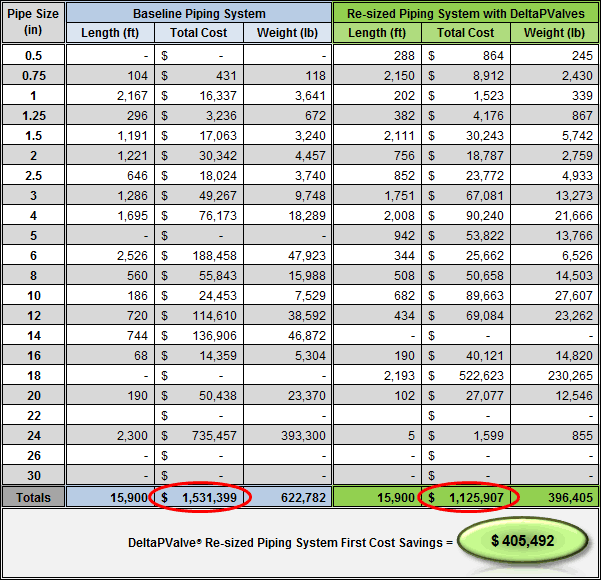Click the cost value 30,243
Screen dimensions: 601x580
(x=485, y=136)
